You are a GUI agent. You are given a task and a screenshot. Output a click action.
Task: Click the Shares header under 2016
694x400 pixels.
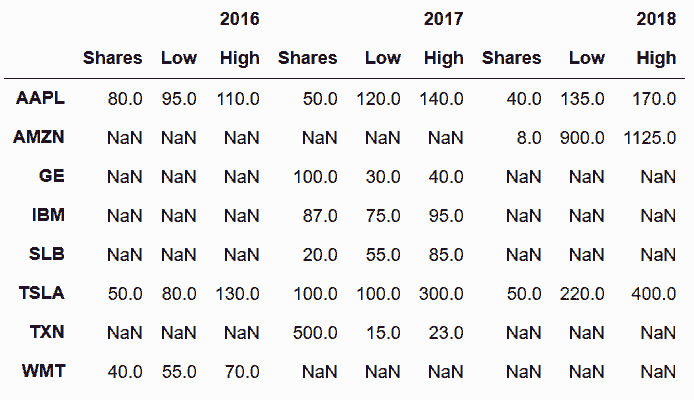113,58
